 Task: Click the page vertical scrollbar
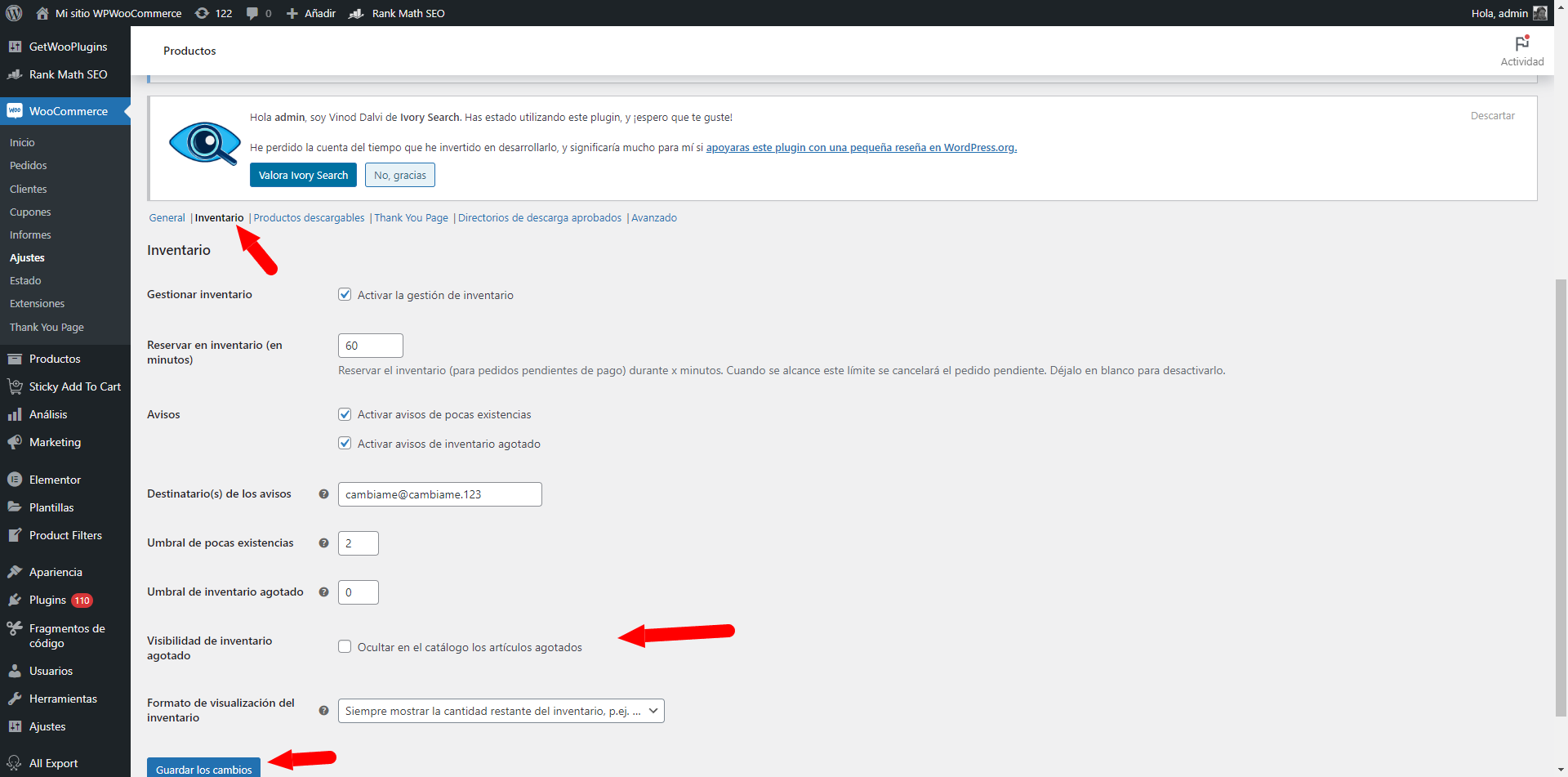1561,498
